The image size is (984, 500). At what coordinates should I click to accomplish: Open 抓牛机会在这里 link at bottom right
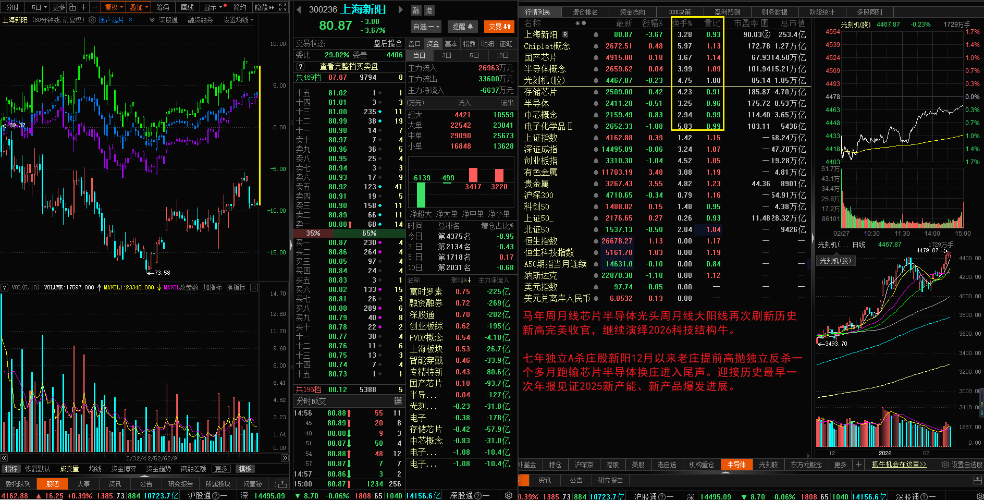pos(899,465)
